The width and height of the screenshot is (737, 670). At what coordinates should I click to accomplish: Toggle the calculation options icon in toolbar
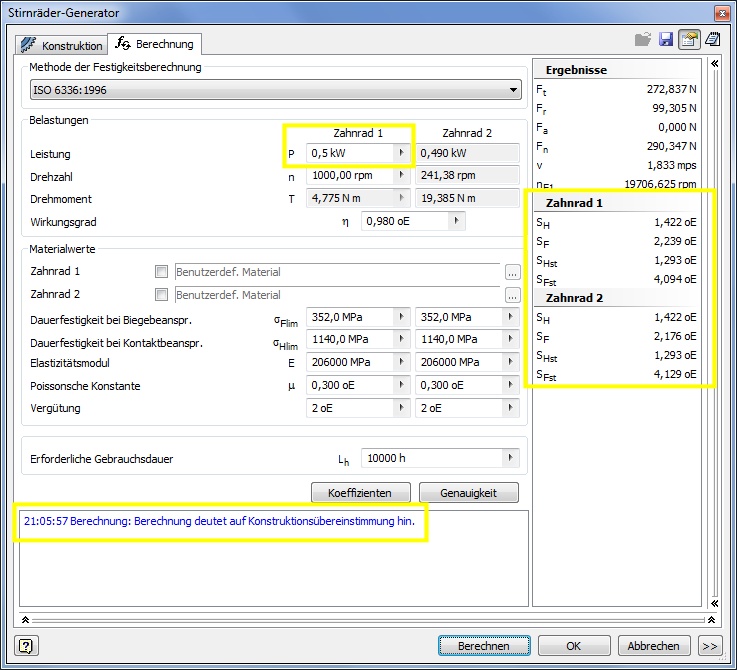[x=689, y=39]
